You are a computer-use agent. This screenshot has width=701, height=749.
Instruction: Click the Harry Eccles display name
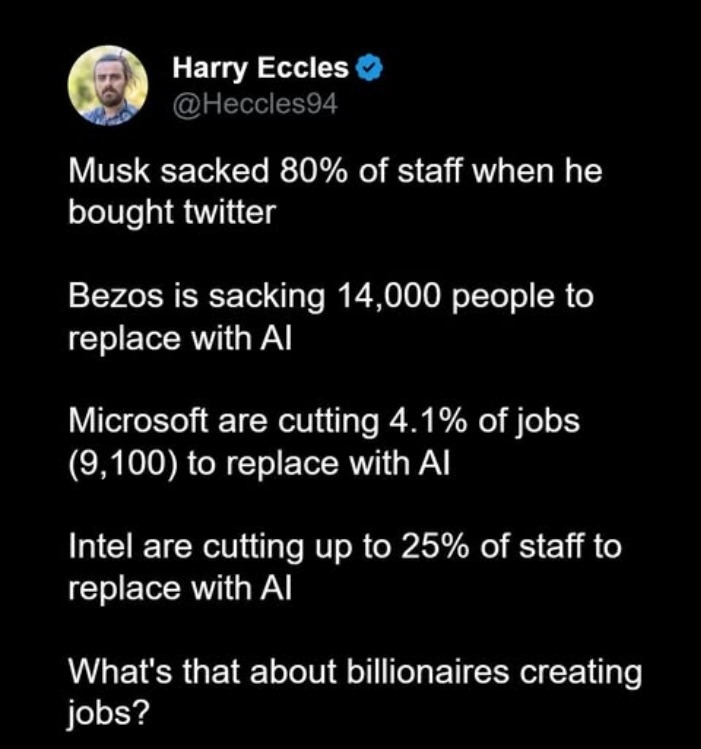tap(261, 68)
